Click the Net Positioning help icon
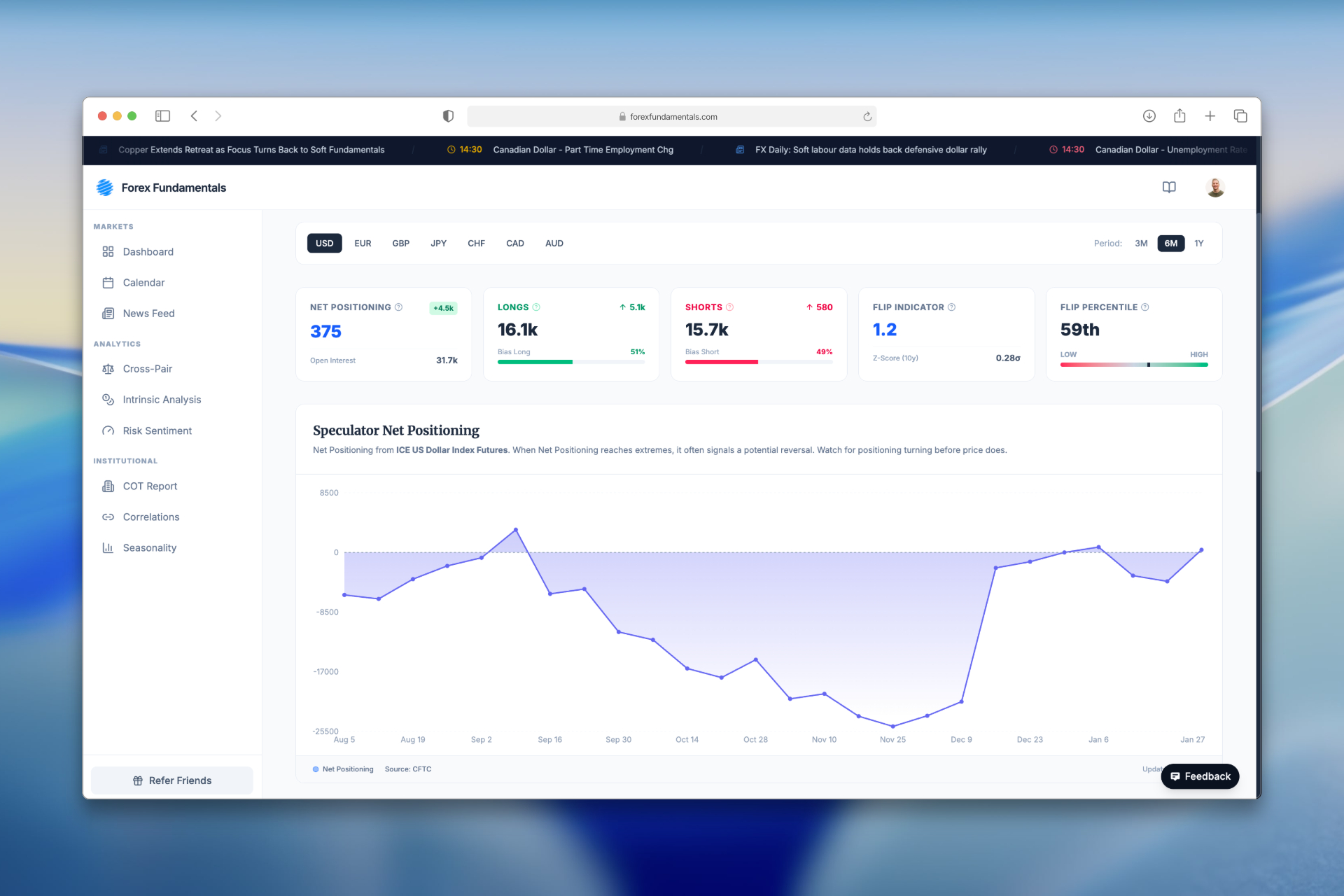Screen dimensions: 1344x896 point(398,307)
